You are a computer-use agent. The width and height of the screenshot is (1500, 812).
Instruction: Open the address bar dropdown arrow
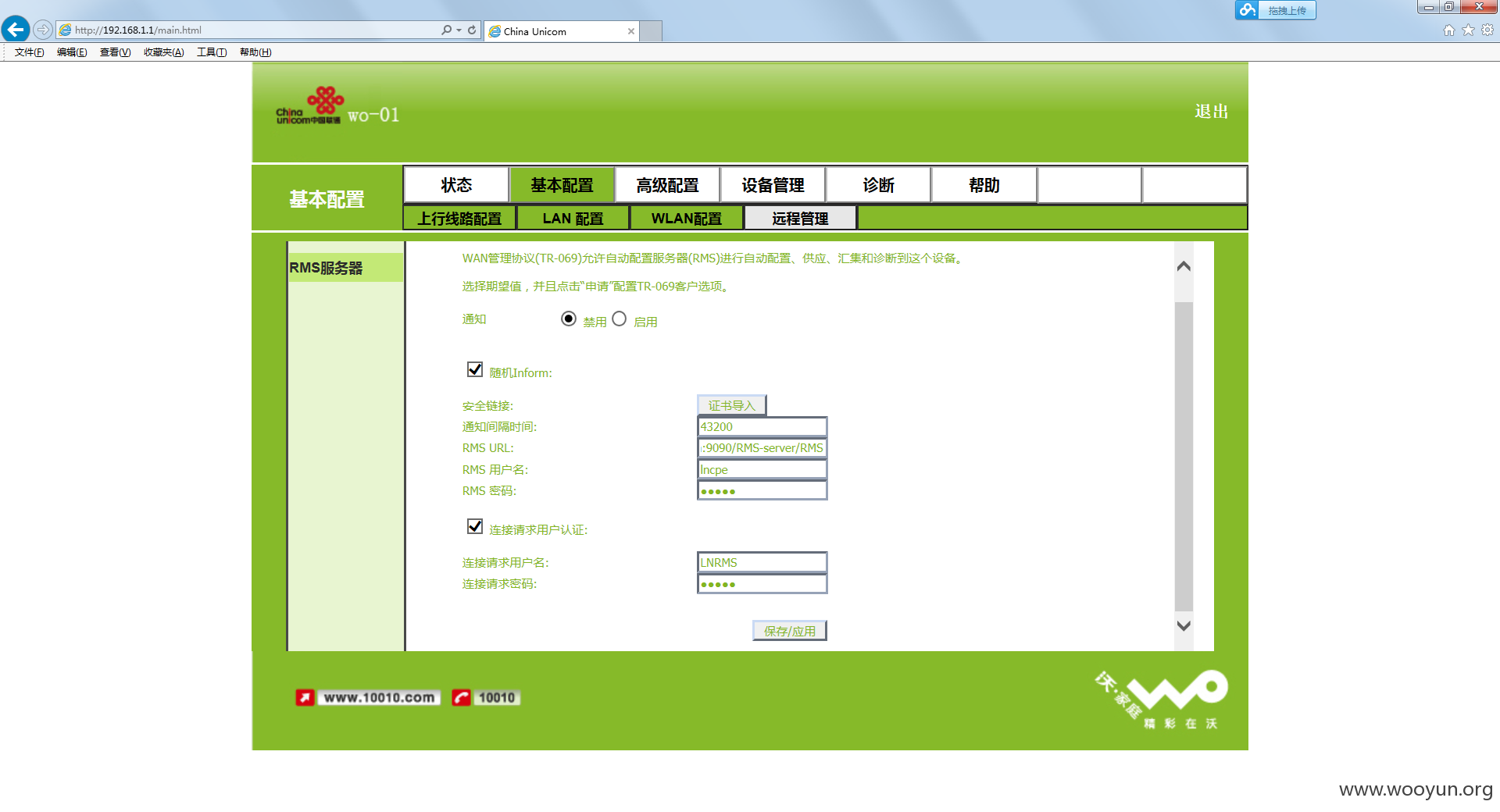[459, 30]
